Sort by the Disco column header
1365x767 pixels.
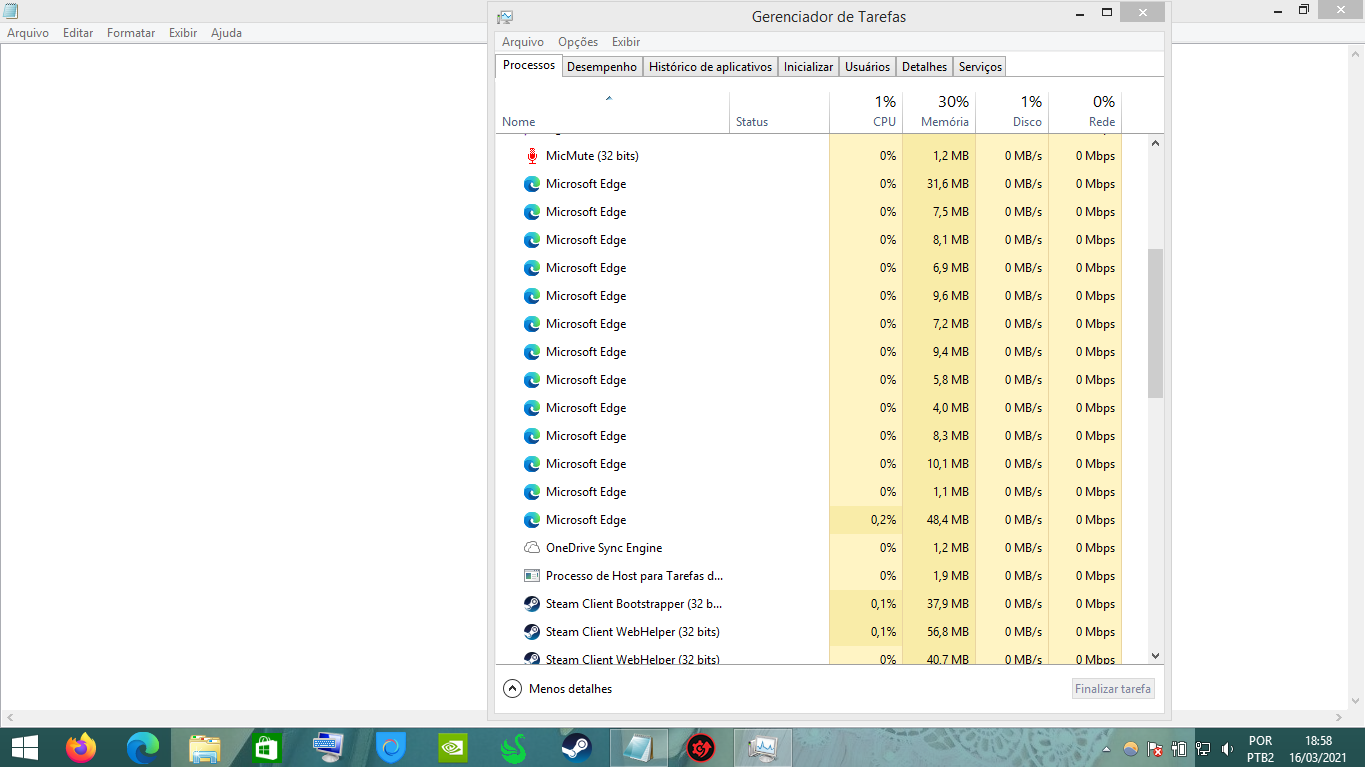(x=1012, y=112)
